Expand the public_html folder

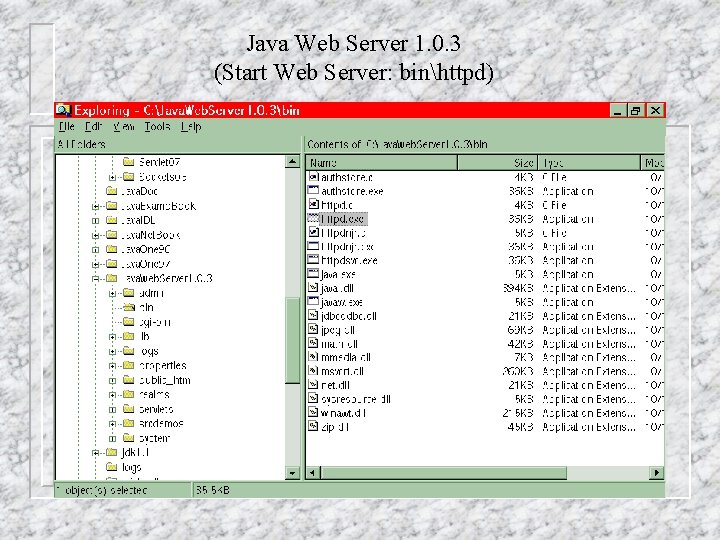click(x=112, y=380)
